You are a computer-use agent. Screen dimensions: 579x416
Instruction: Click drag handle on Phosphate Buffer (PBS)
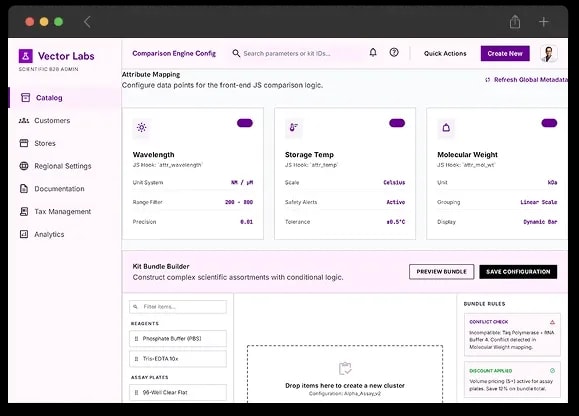click(136, 338)
